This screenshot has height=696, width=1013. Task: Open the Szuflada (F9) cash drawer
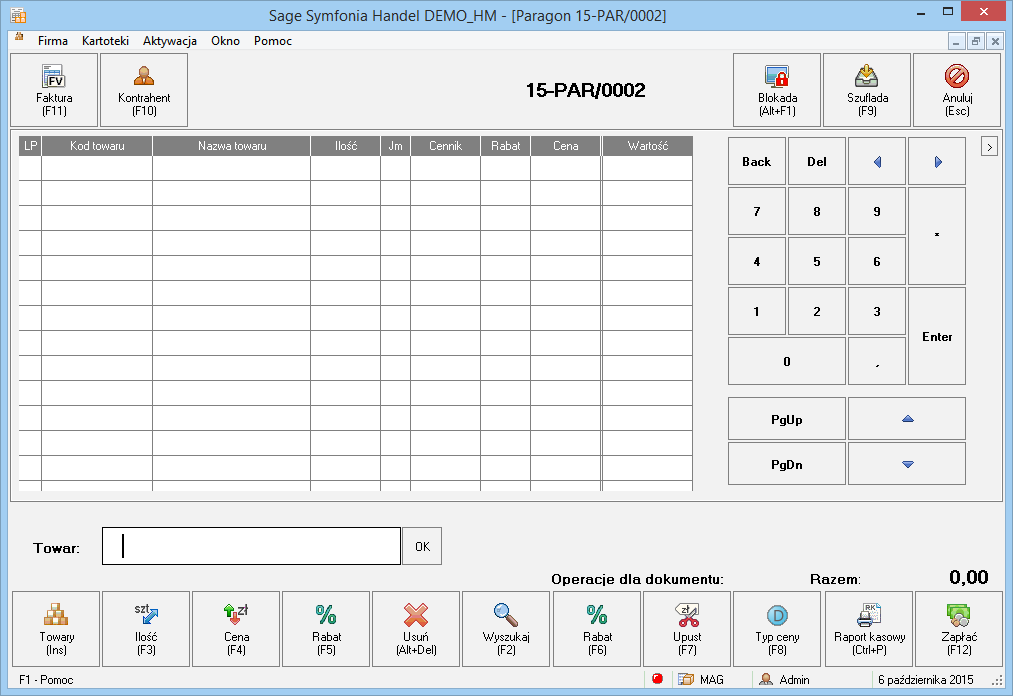pos(867,90)
